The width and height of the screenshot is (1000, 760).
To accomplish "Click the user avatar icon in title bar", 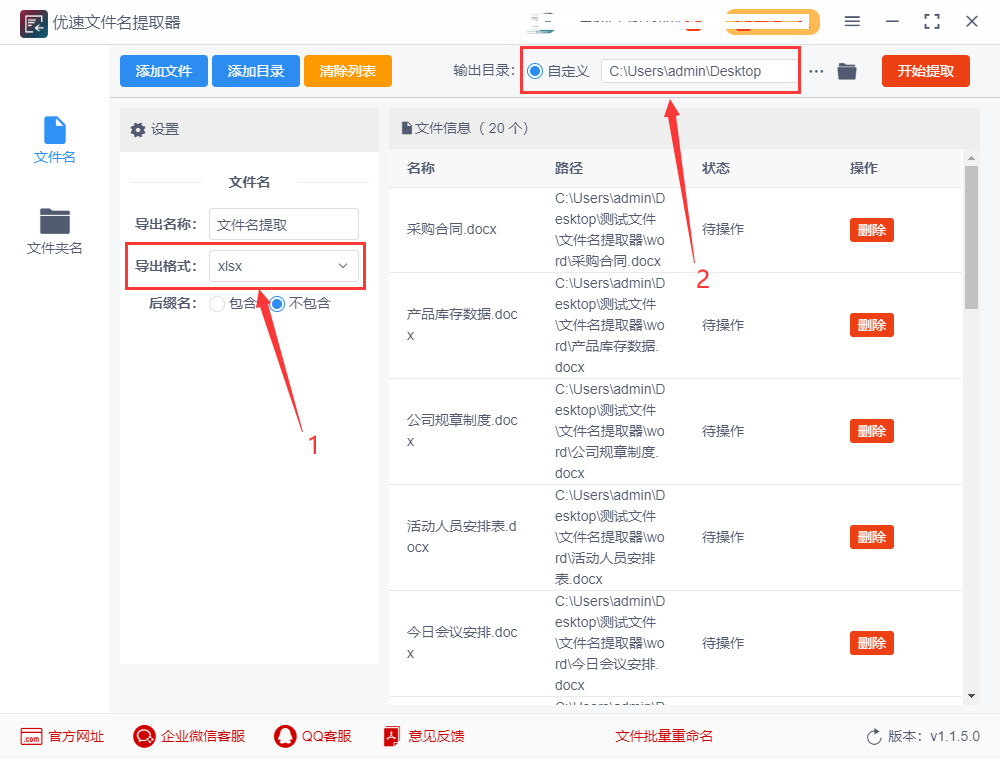I will click(x=541, y=22).
